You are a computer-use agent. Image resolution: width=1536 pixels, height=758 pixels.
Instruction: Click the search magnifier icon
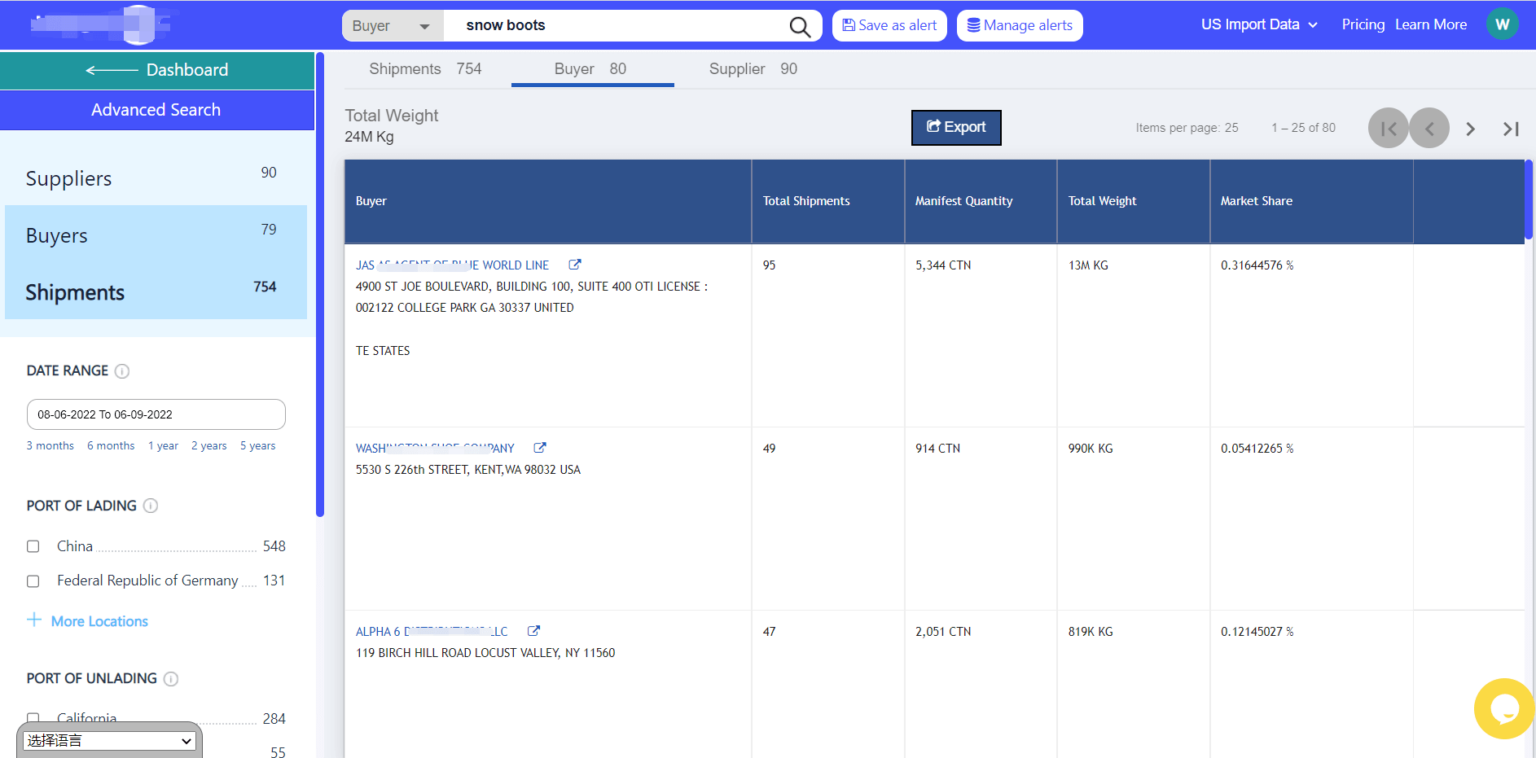point(800,27)
